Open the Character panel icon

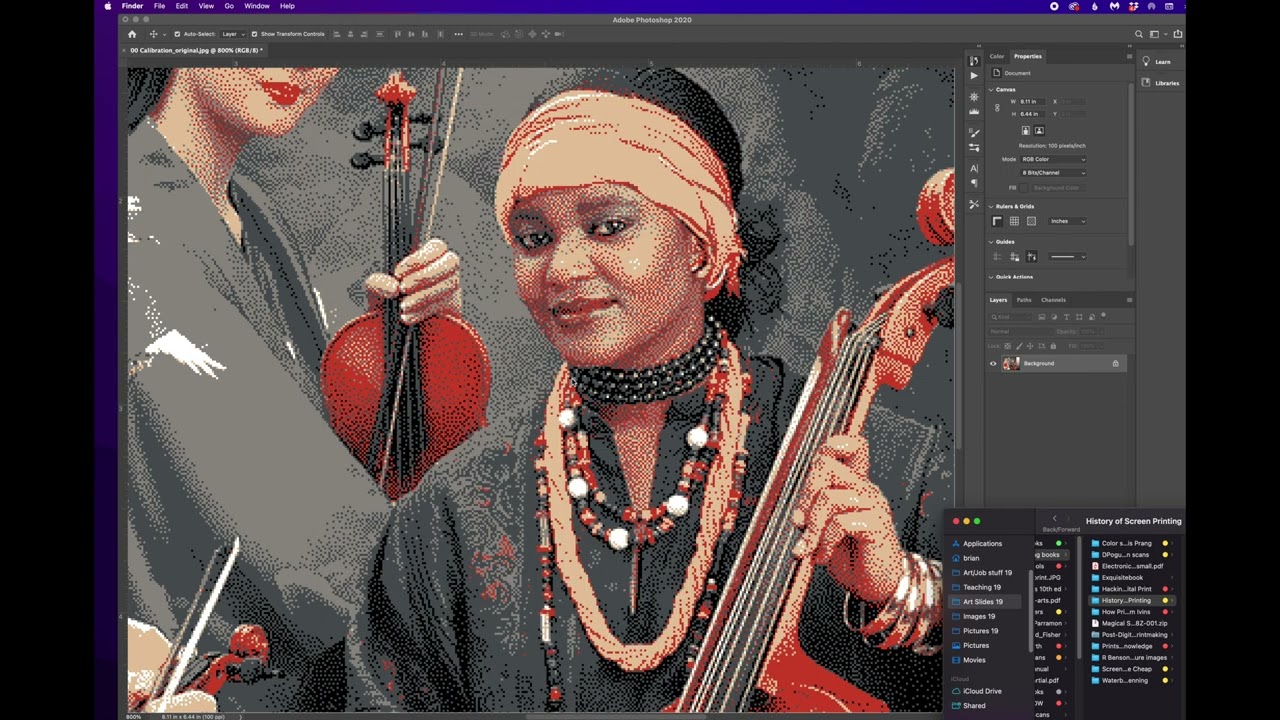(974, 168)
